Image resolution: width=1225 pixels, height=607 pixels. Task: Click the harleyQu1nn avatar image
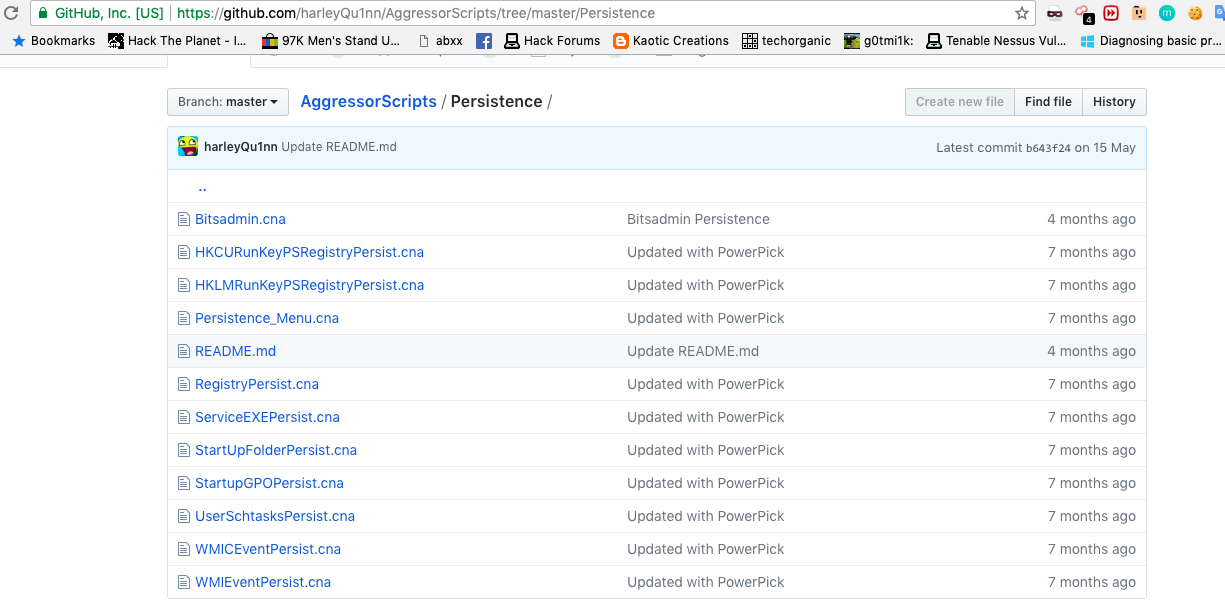point(188,147)
